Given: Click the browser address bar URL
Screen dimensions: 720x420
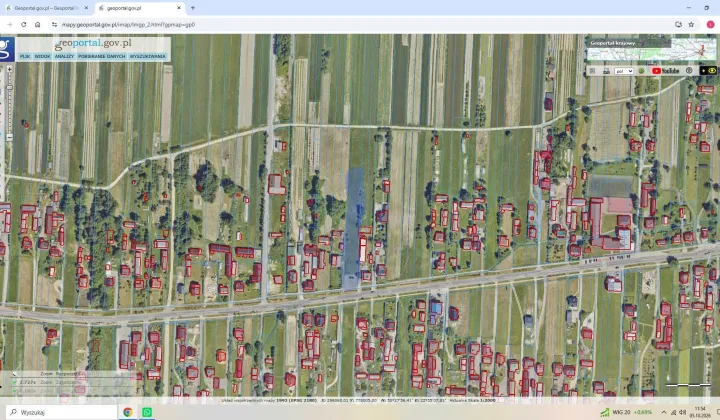Looking at the screenshot, I should point(129,25).
